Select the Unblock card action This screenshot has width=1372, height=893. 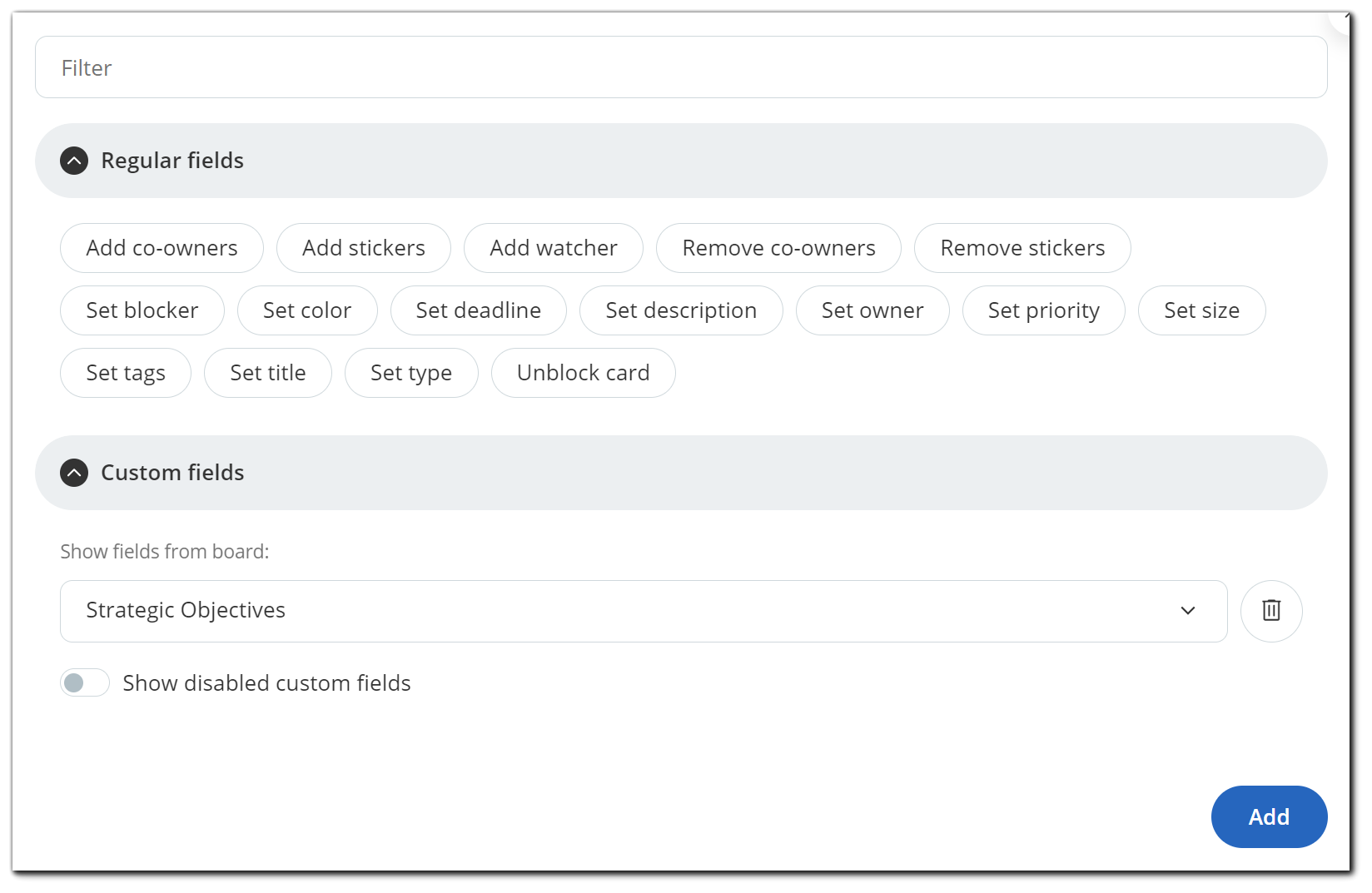[583, 373]
